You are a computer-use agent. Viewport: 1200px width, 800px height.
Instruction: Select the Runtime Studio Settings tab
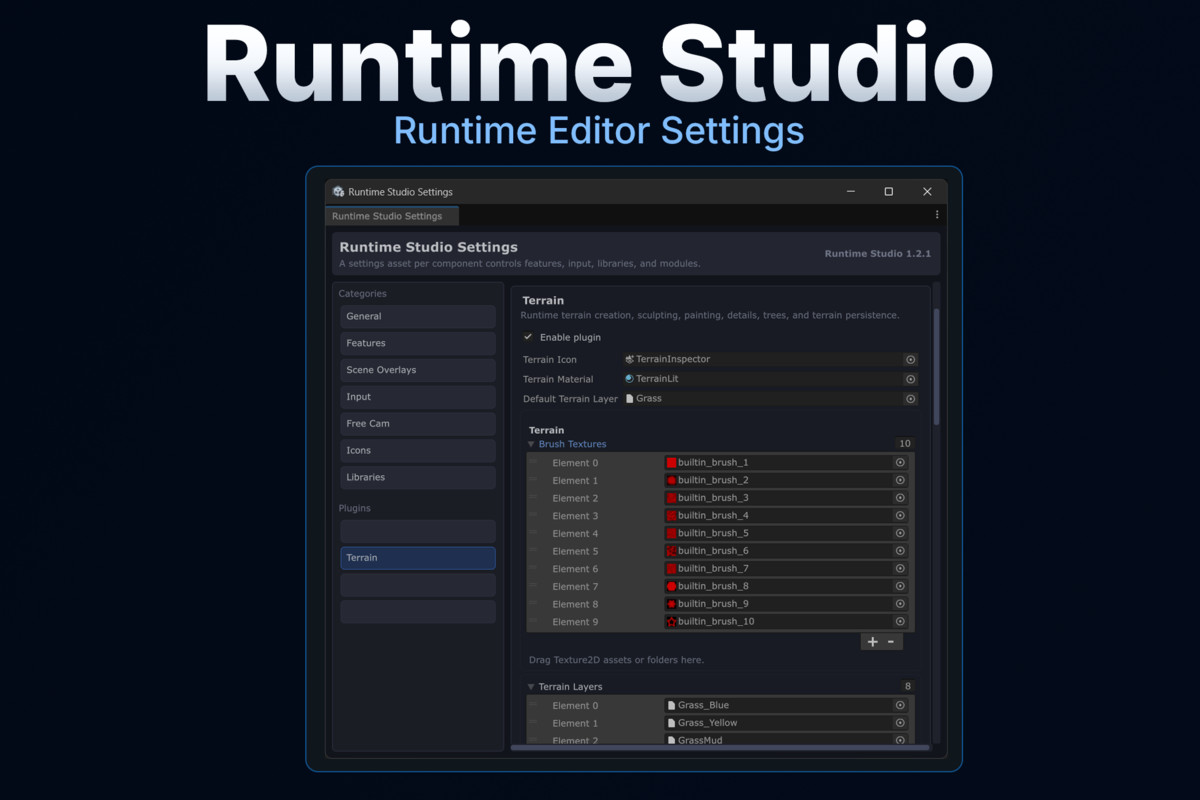coord(392,216)
